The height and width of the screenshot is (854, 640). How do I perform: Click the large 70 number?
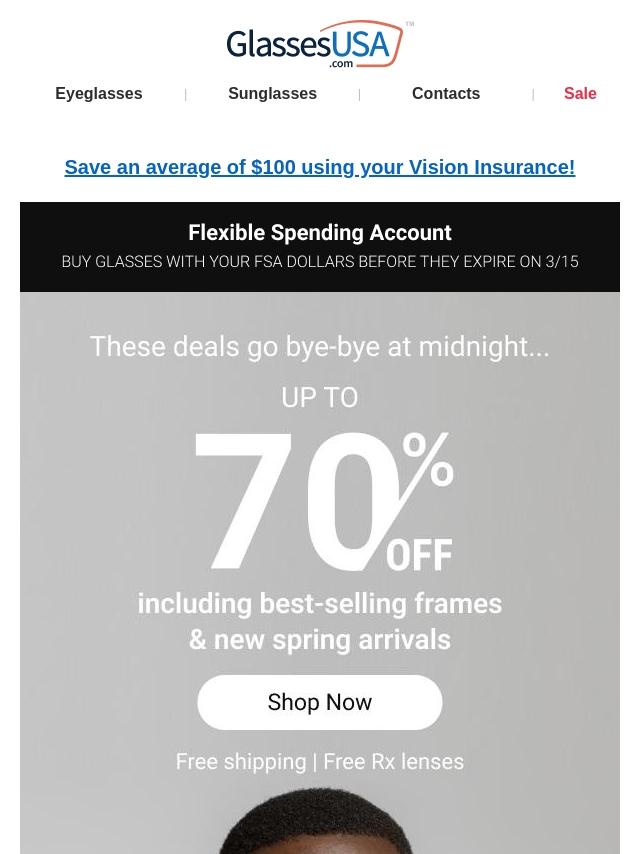[x=291, y=501]
